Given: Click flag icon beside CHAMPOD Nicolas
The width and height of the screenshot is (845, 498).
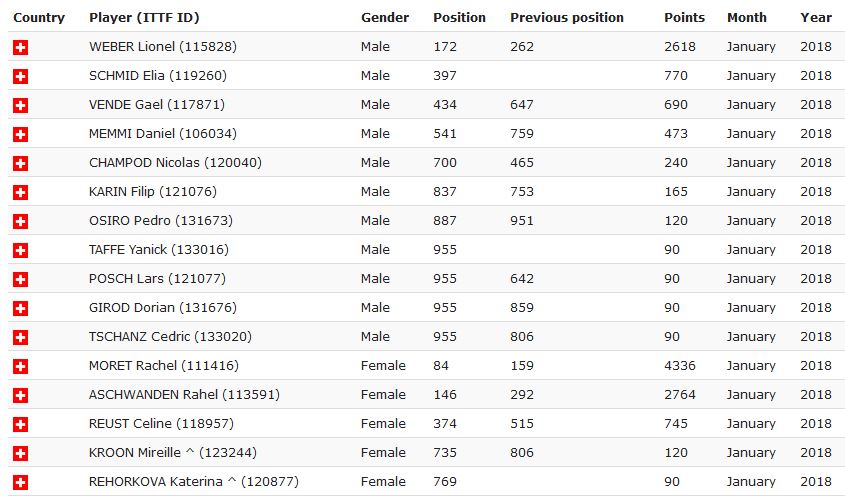Looking at the screenshot, I should pos(20,163).
